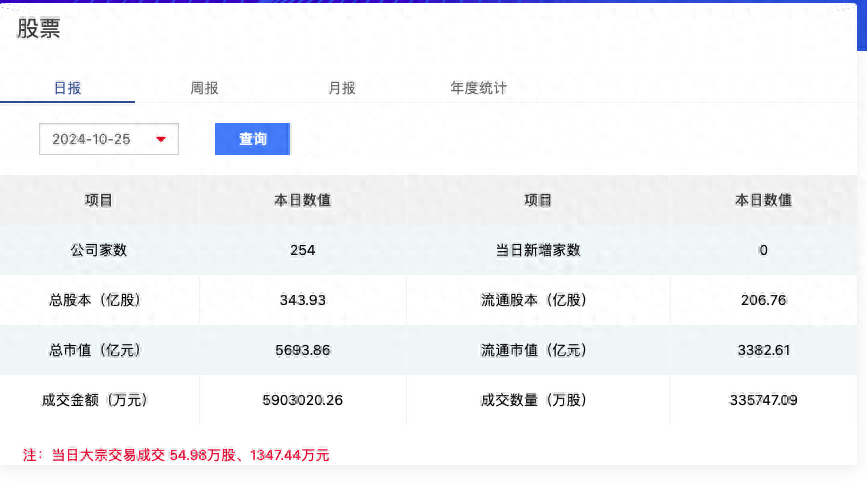Select the 成交金额（万元）label
This screenshot has height=498, width=867.
pyautogui.click(x=95, y=400)
